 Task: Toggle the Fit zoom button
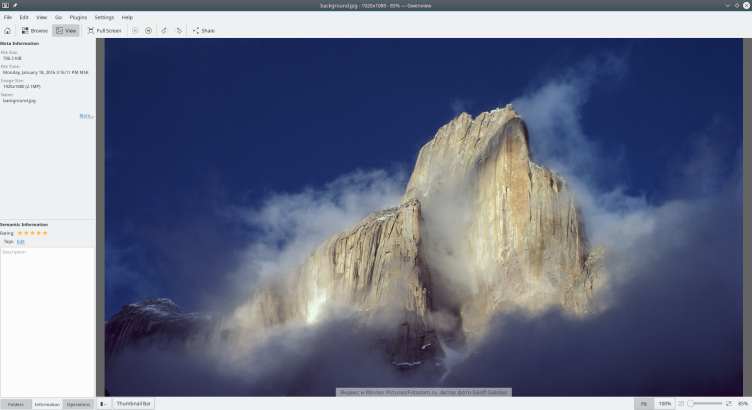pos(644,404)
